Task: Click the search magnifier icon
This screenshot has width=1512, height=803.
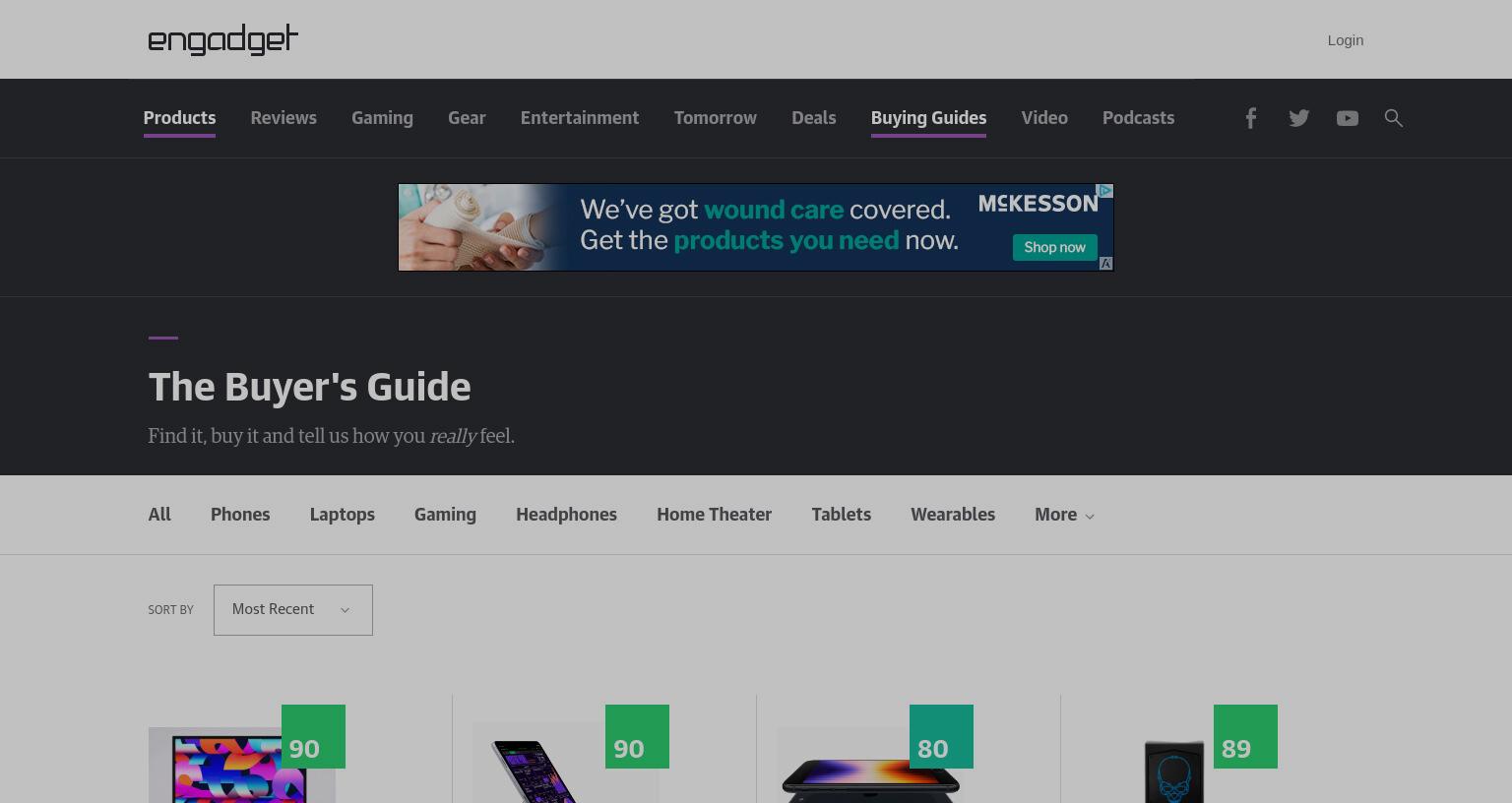Action: pos(1393,118)
